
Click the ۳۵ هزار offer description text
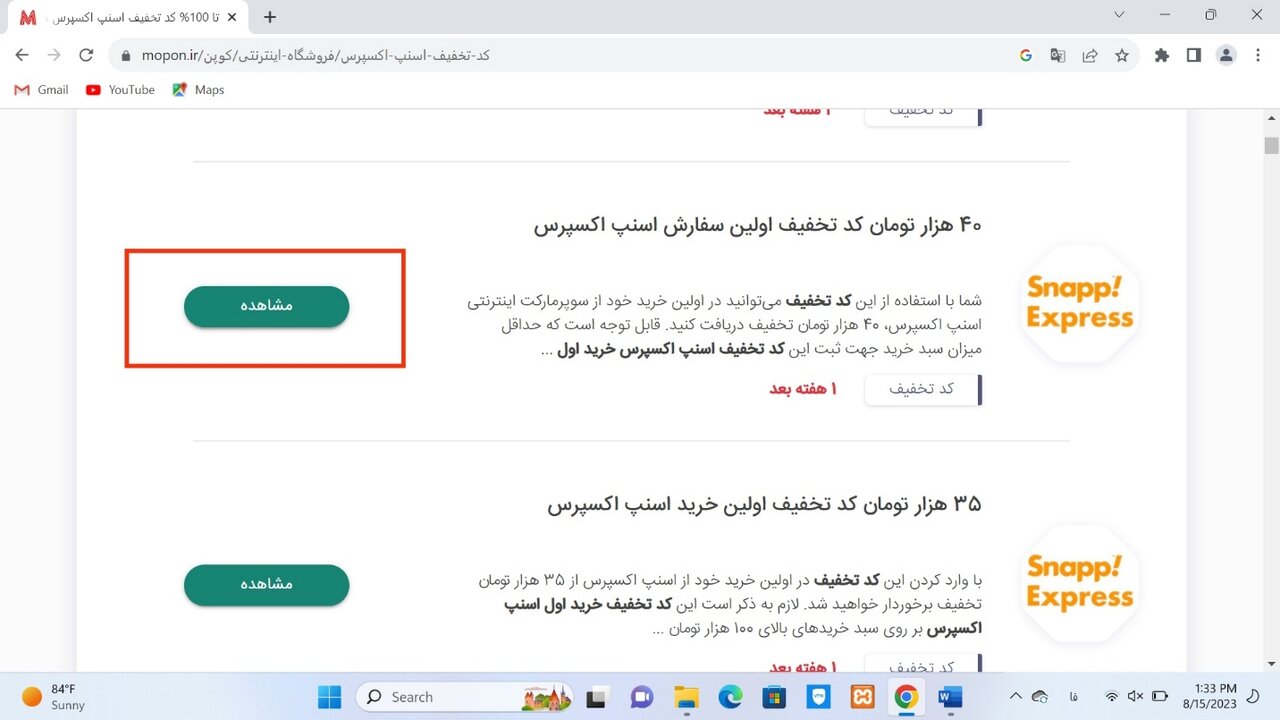730,604
